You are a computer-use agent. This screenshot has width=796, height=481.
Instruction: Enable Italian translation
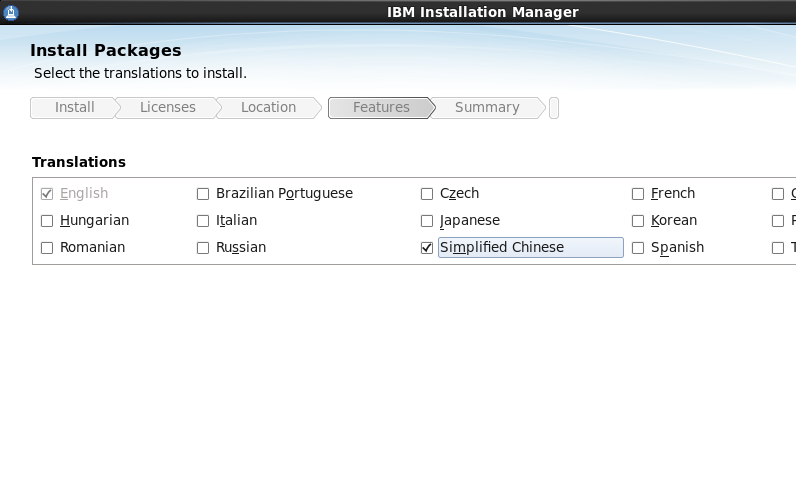tap(203, 220)
